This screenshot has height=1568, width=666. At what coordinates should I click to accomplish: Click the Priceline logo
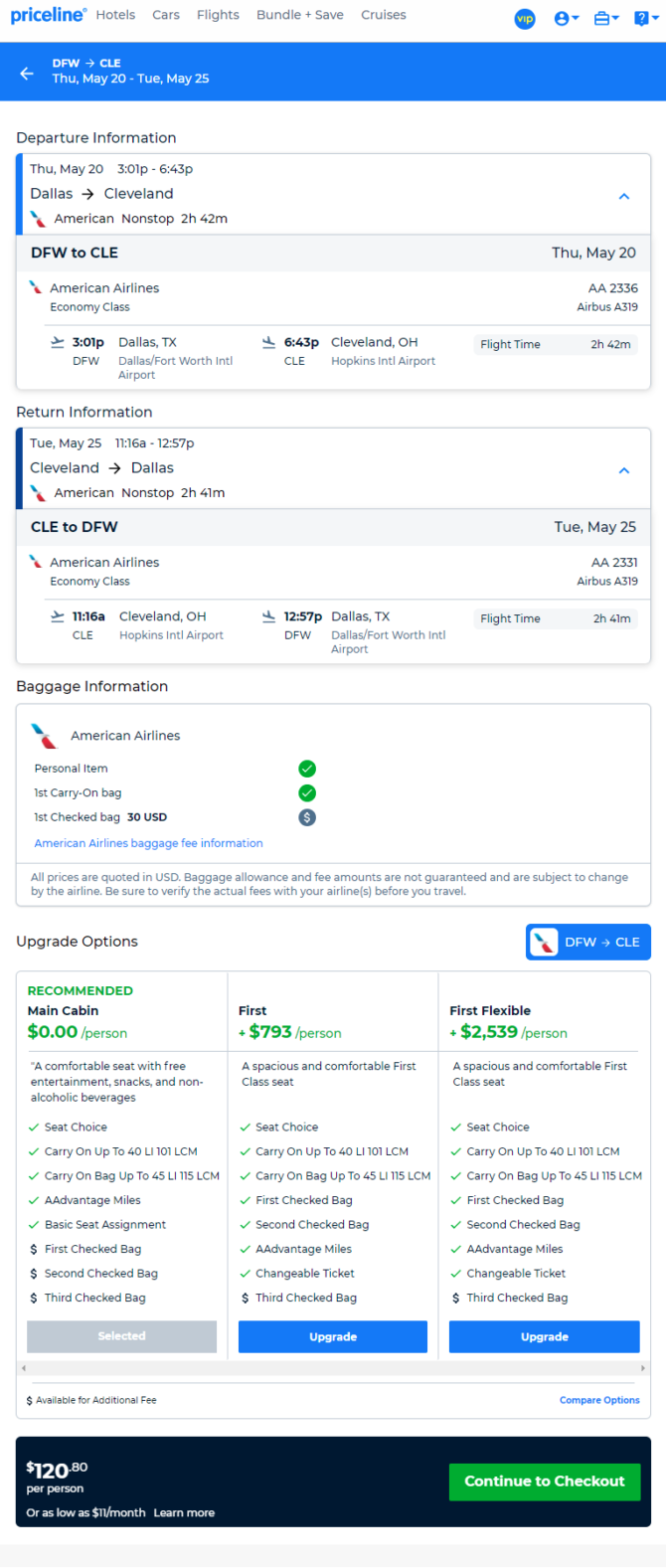click(x=49, y=15)
